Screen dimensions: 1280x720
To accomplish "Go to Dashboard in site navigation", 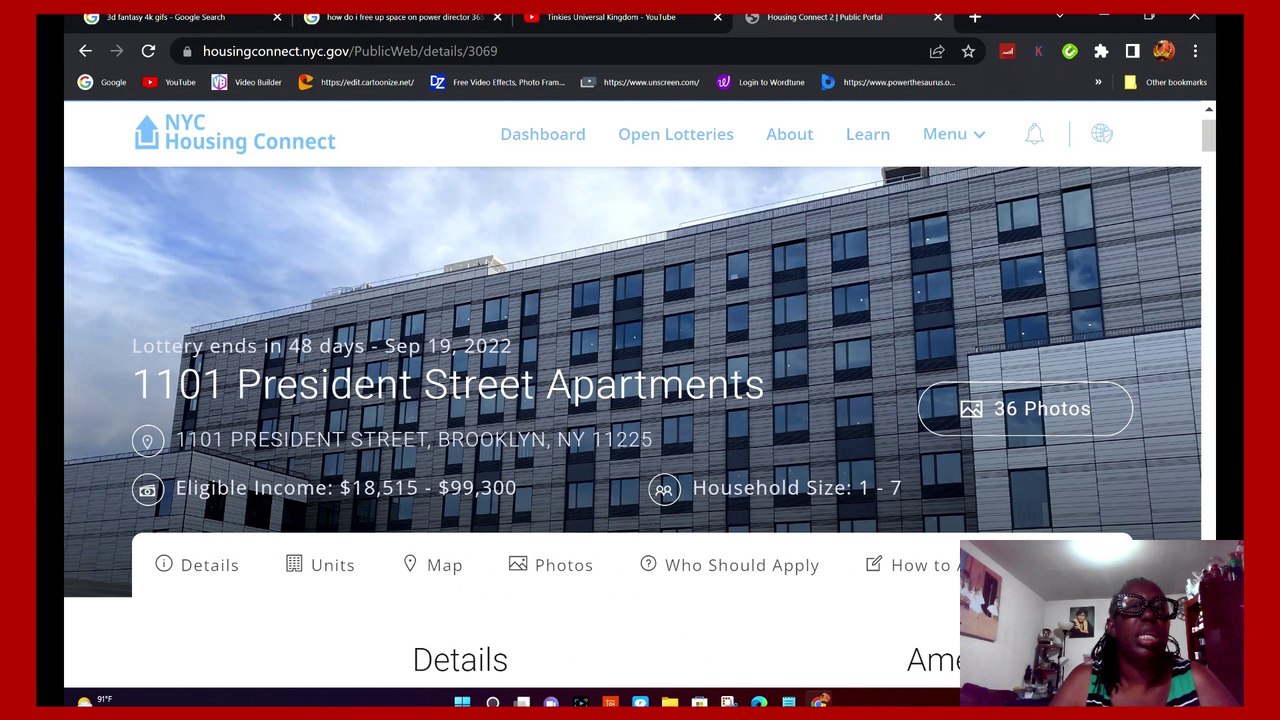I will tap(543, 134).
